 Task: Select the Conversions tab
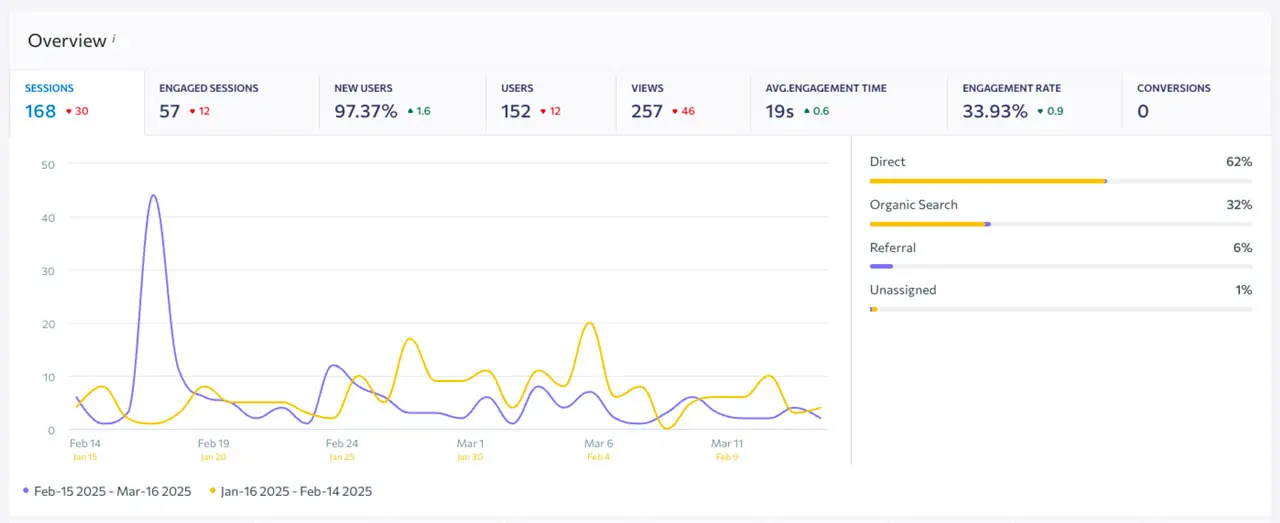tap(1200, 102)
